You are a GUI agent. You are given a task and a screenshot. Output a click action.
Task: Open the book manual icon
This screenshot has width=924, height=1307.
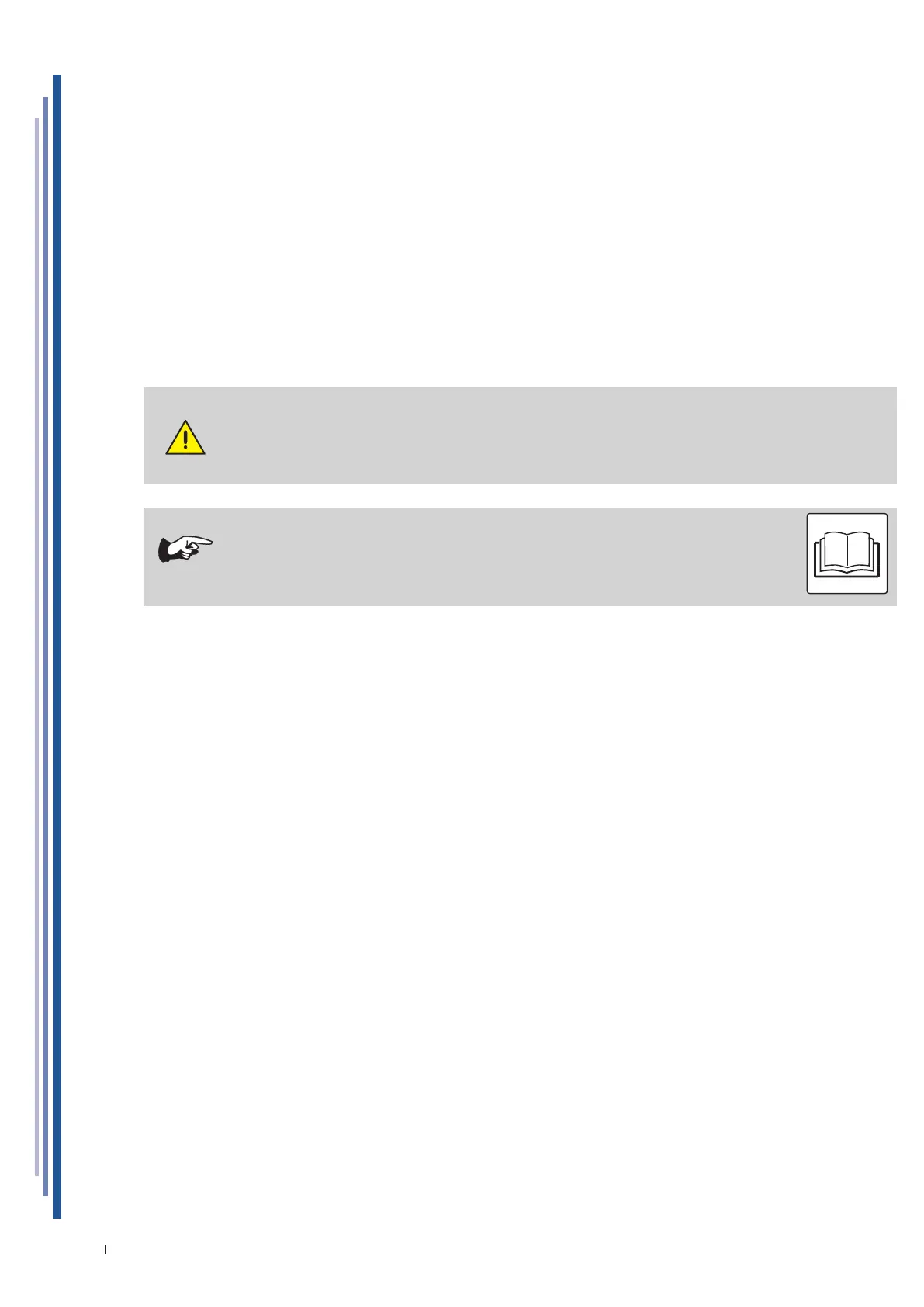click(846, 553)
